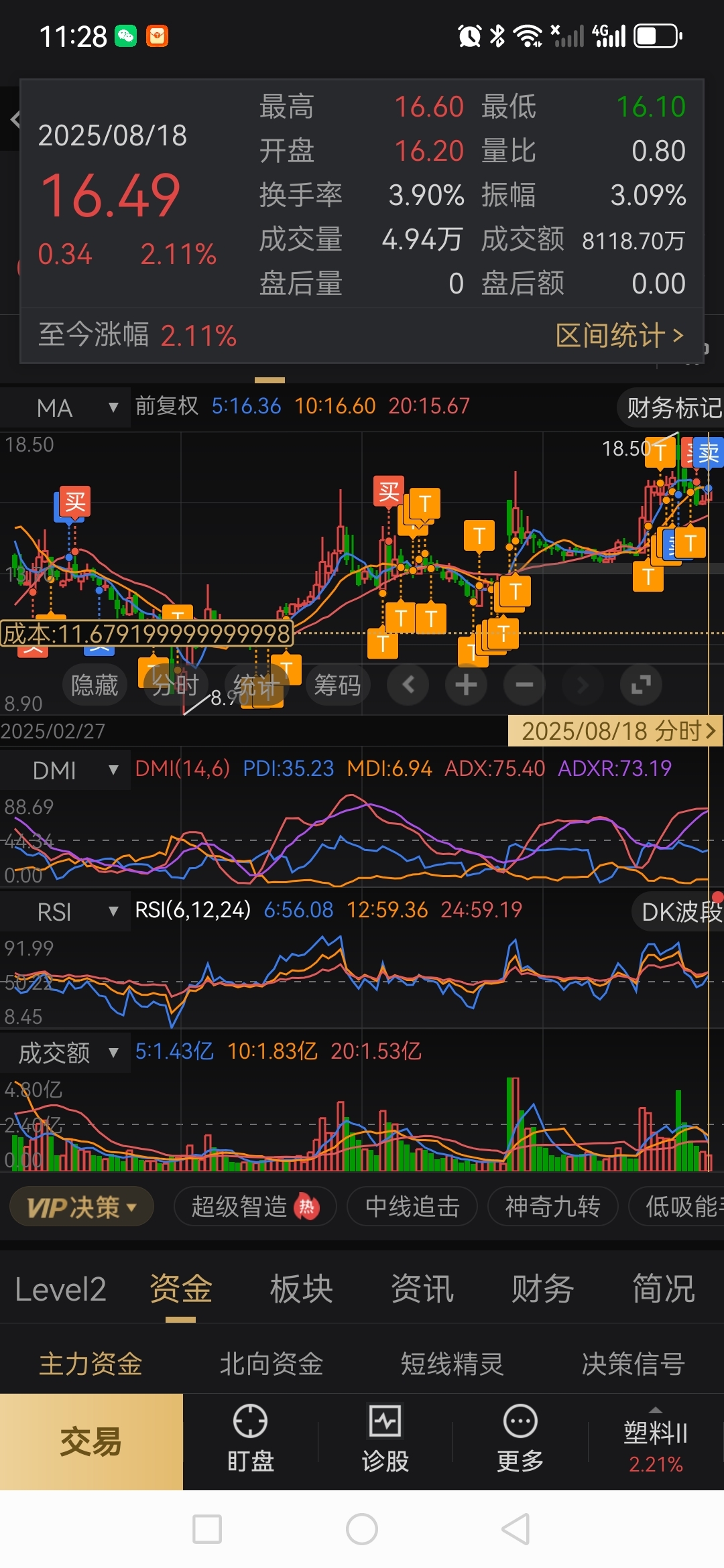
Task: Expand the 塑料II sector popup
Action: coord(656,1442)
